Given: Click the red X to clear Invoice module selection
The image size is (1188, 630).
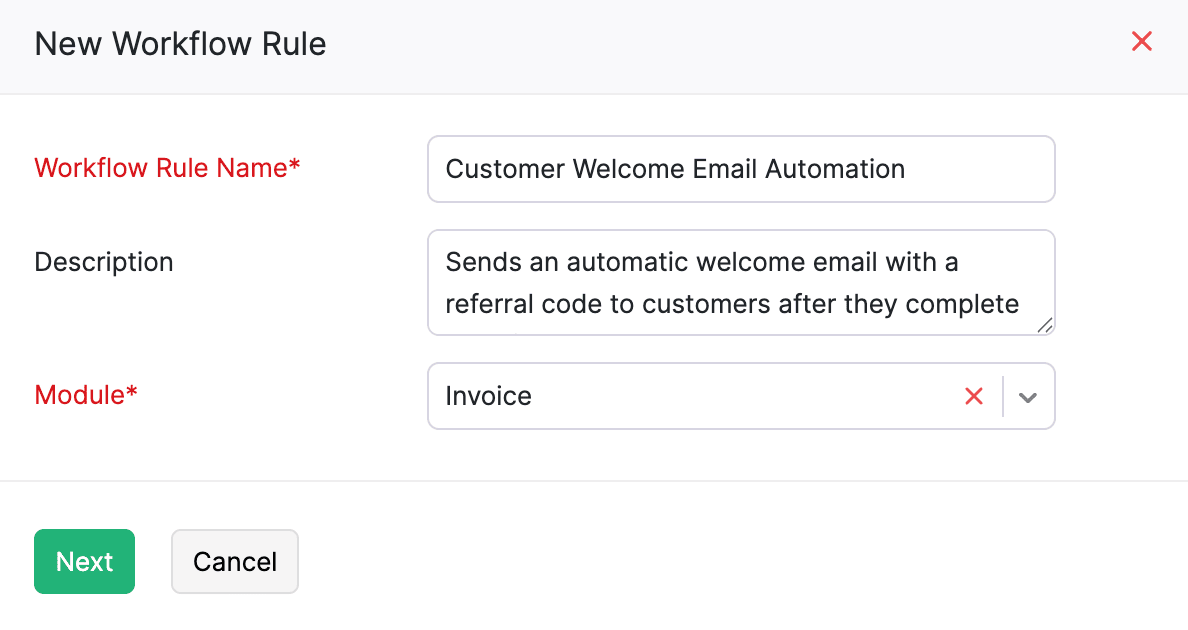Looking at the screenshot, I should pos(974,396).
